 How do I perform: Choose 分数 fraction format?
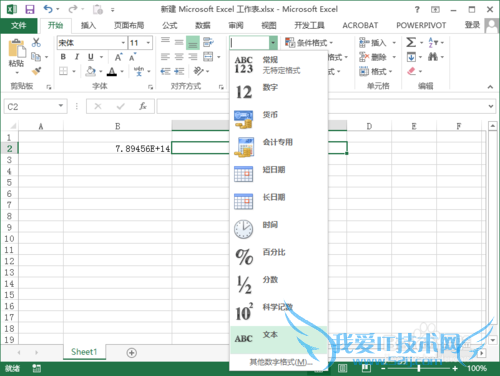(279, 284)
